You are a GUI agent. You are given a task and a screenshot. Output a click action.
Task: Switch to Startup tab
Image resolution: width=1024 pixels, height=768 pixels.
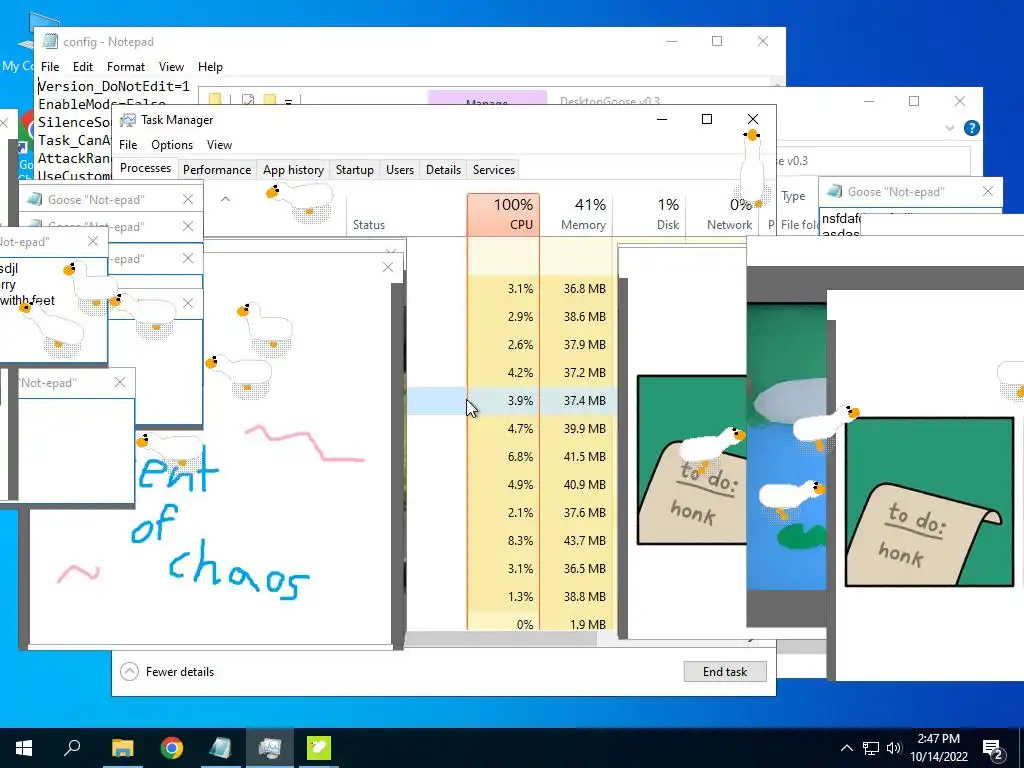[x=355, y=170]
